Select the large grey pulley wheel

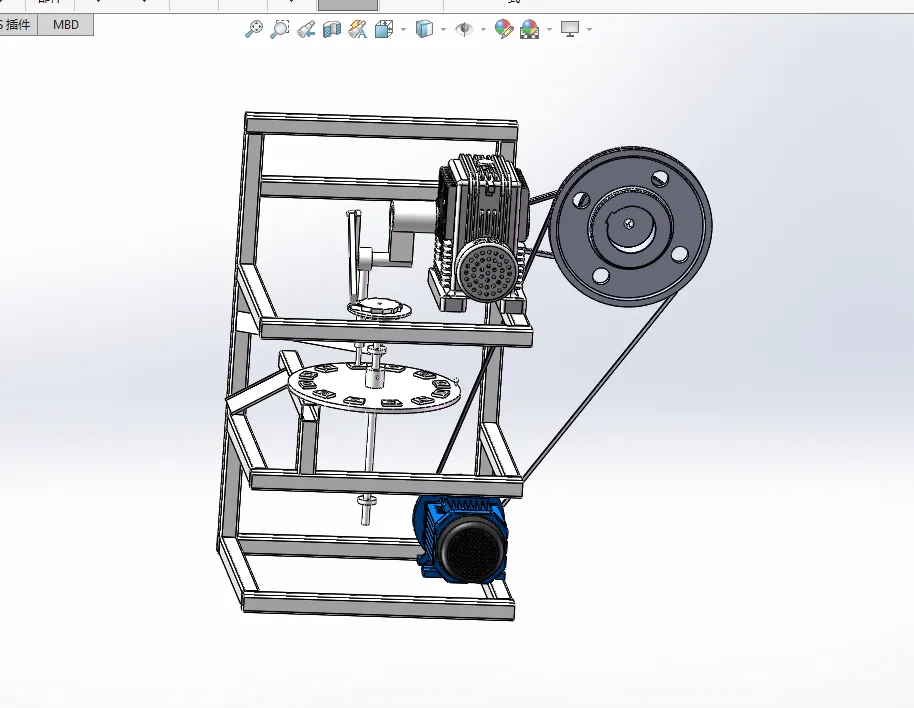(x=631, y=226)
